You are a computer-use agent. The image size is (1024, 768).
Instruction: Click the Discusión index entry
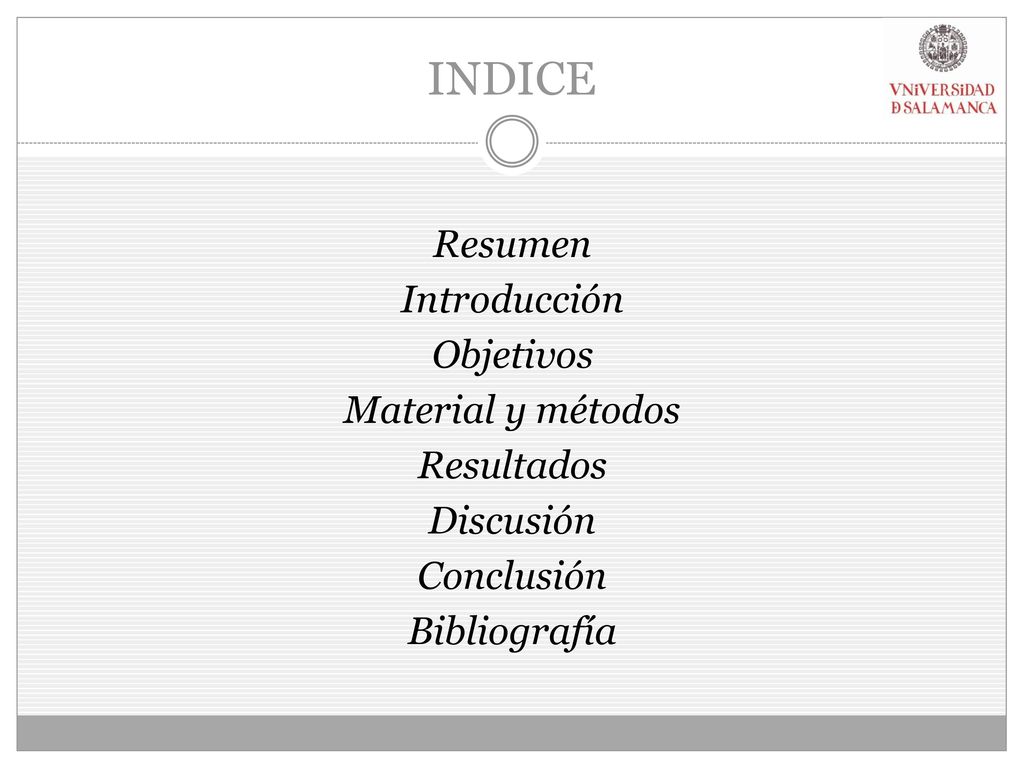[512, 520]
